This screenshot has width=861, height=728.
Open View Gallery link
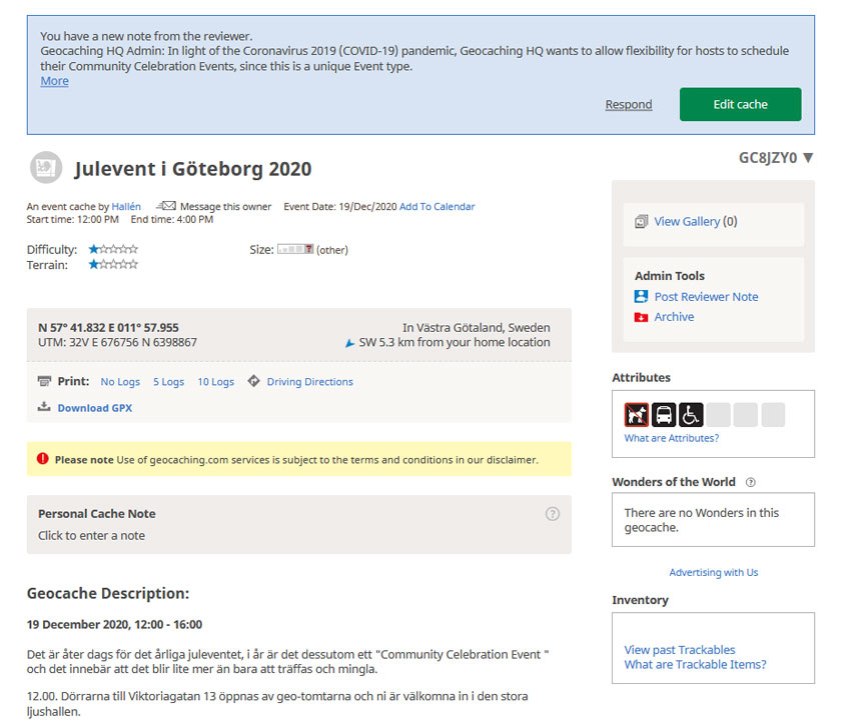tap(686, 222)
